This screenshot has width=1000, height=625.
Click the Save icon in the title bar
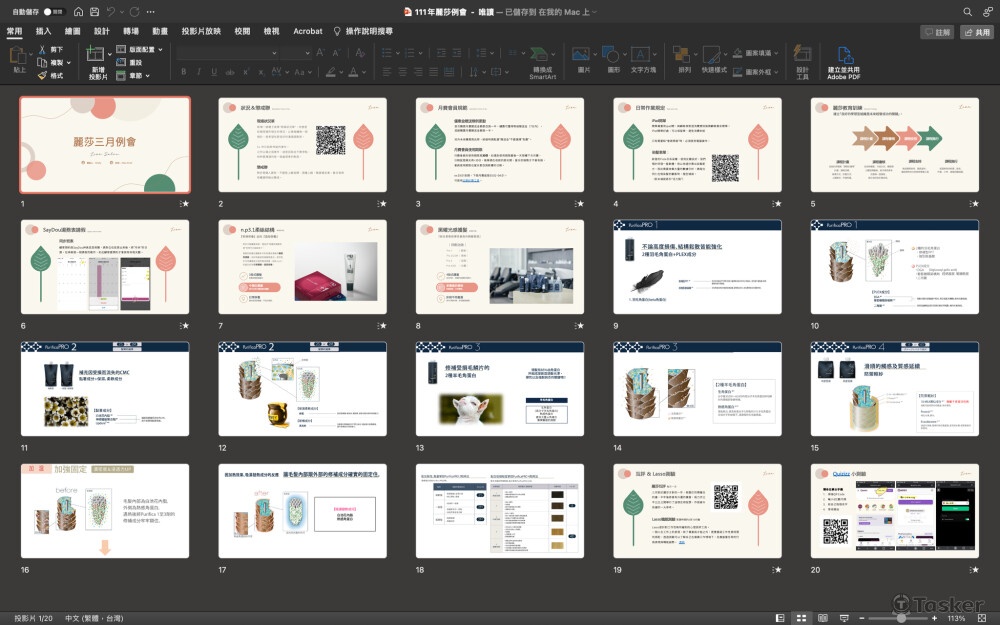[x=93, y=11]
